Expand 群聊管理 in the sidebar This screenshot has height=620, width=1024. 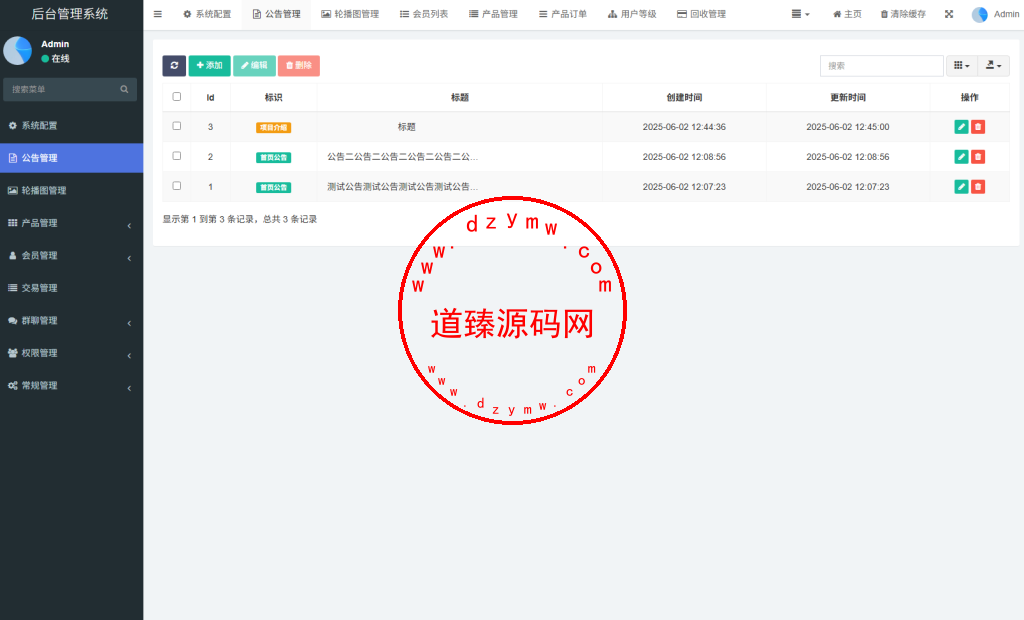click(71, 321)
